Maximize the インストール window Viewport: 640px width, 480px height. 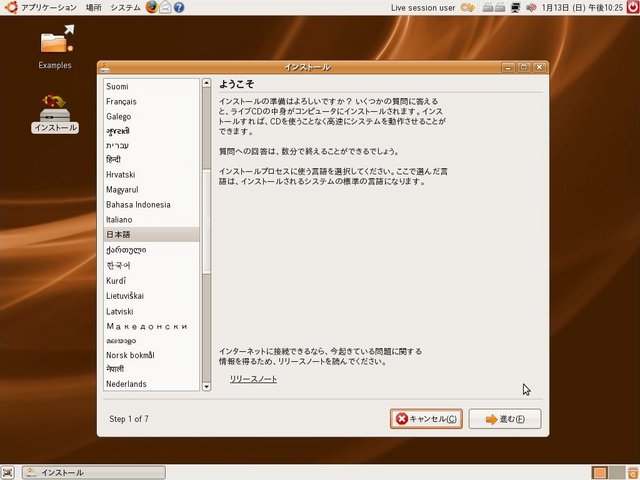[x=524, y=67]
